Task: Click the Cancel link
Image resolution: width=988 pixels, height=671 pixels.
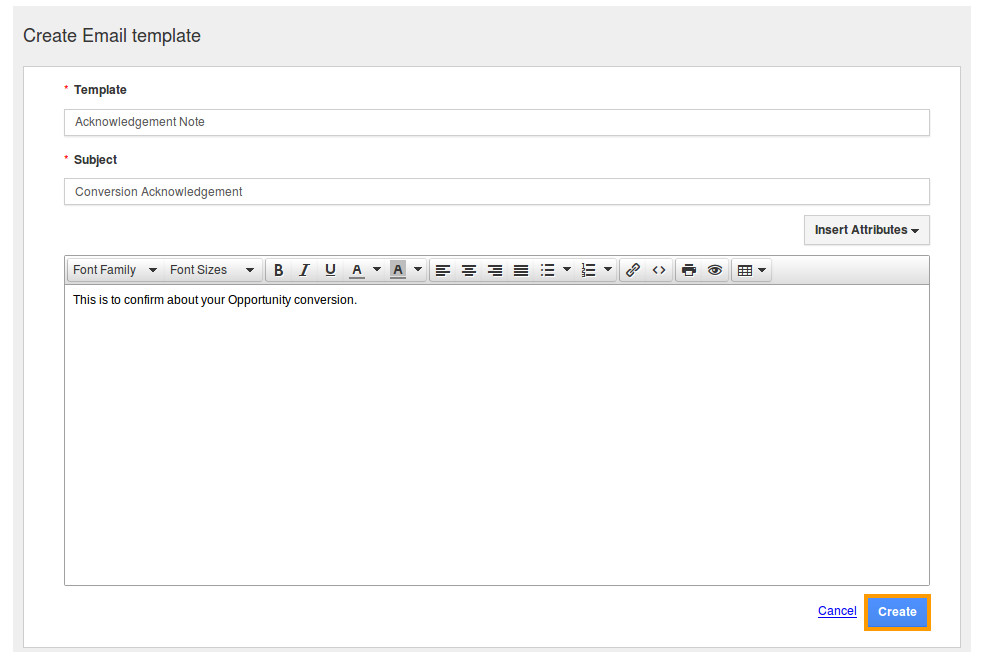Action: 837,611
